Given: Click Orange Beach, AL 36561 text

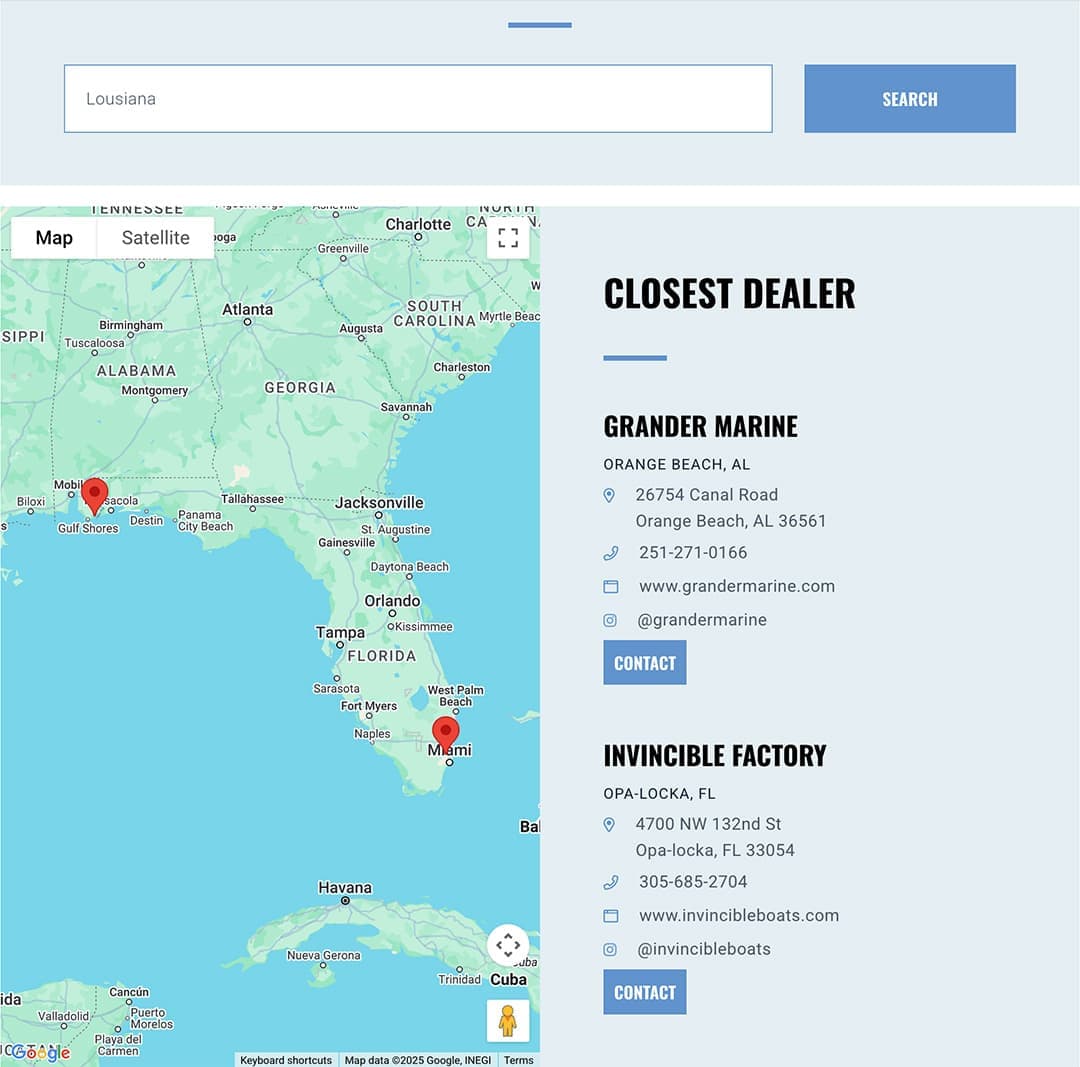Looking at the screenshot, I should coord(731,521).
